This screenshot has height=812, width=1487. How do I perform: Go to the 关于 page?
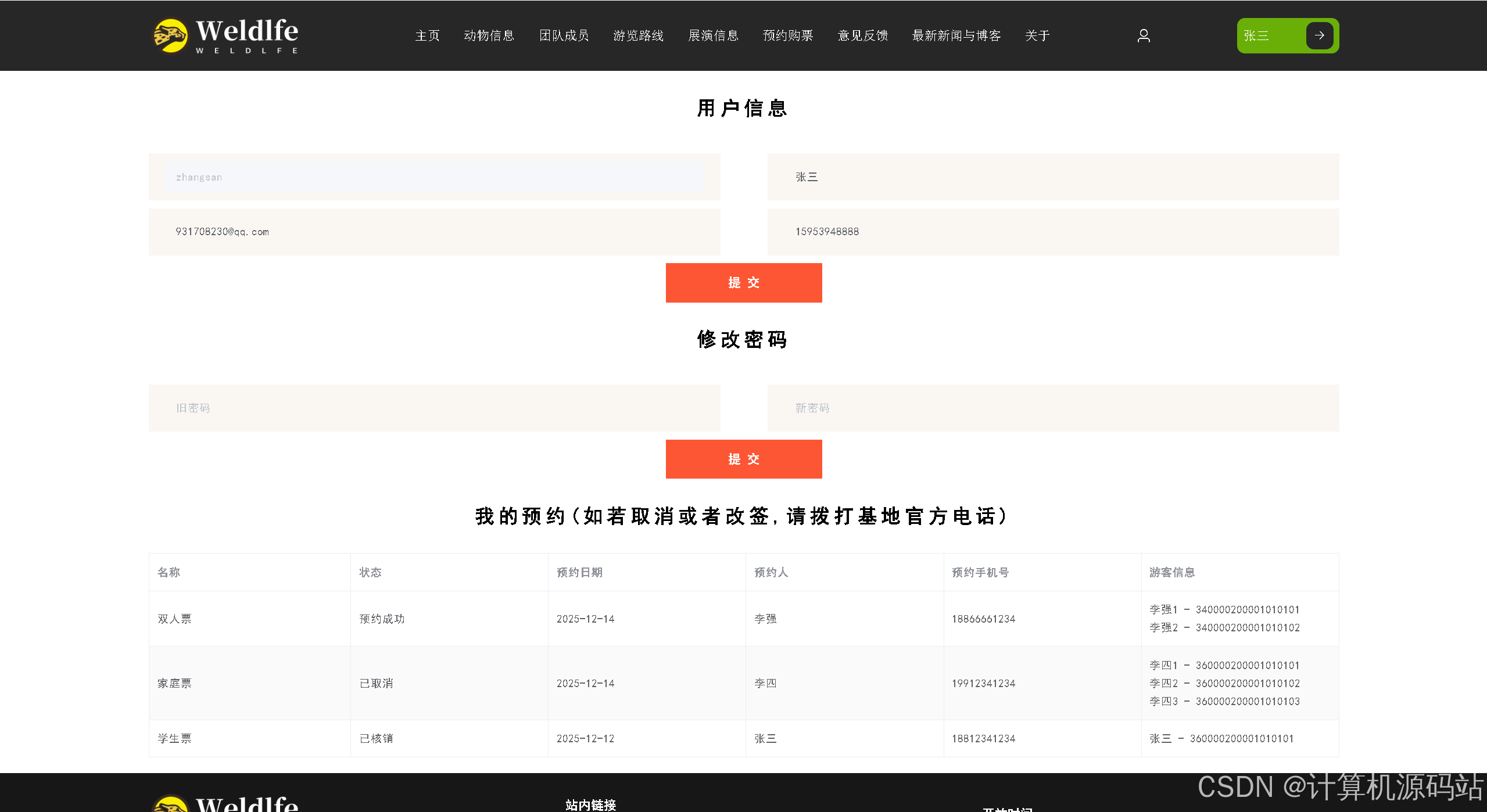click(x=1037, y=35)
